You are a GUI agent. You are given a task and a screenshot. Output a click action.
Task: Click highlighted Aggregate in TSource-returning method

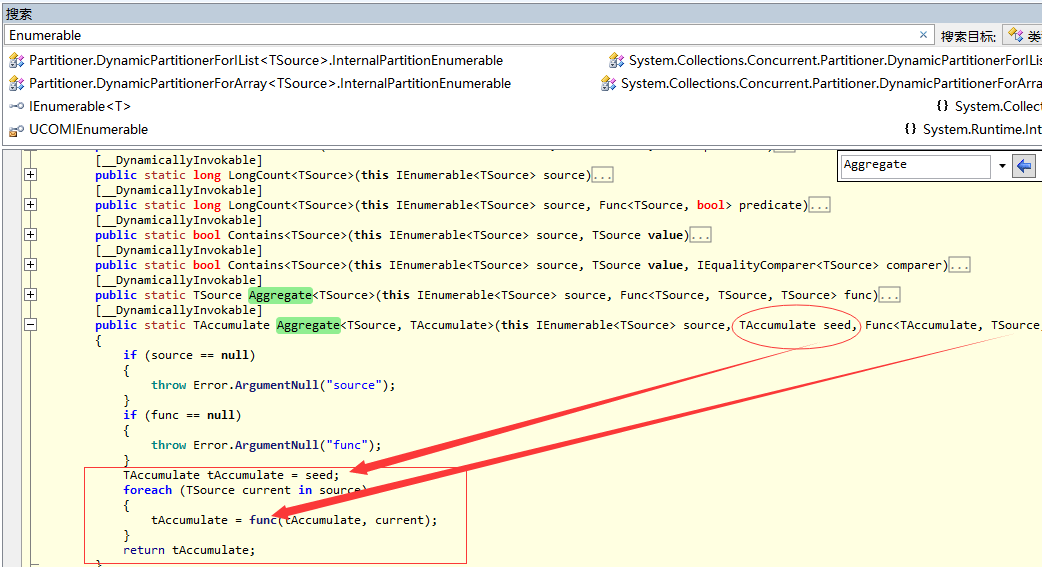tap(280, 295)
